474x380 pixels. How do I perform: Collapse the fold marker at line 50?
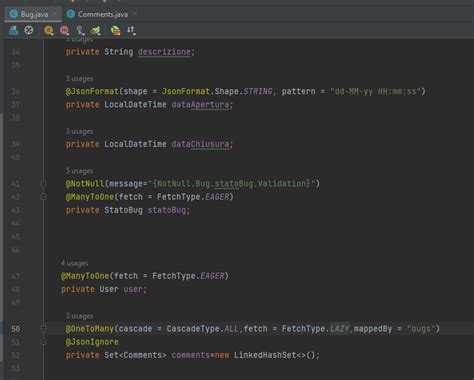tap(43, 329)
